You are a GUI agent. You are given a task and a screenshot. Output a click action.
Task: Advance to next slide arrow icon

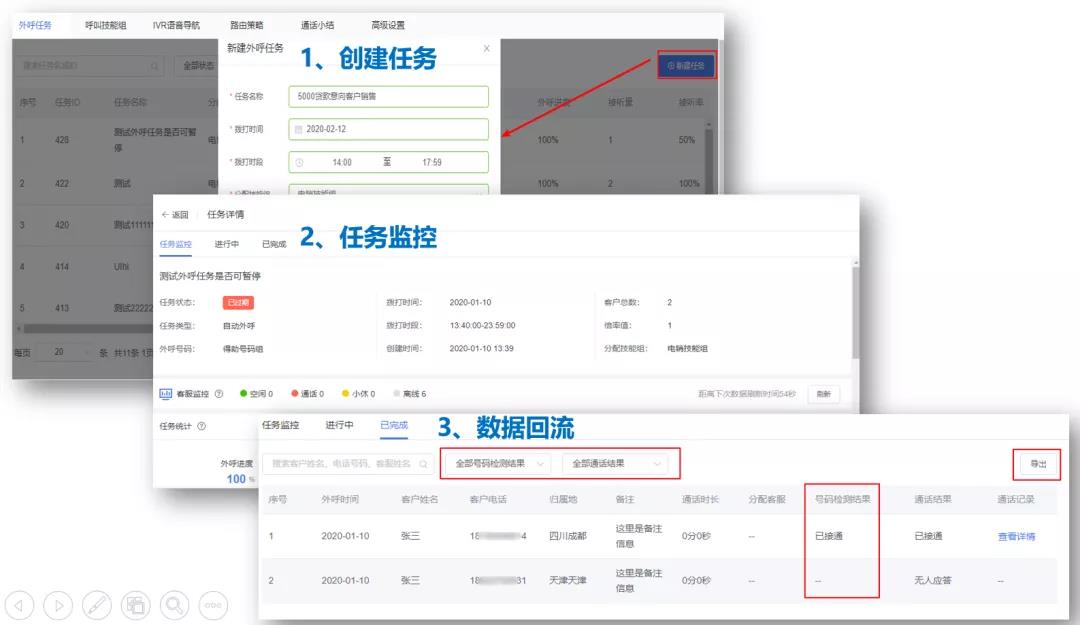click(x=58, y=604)
